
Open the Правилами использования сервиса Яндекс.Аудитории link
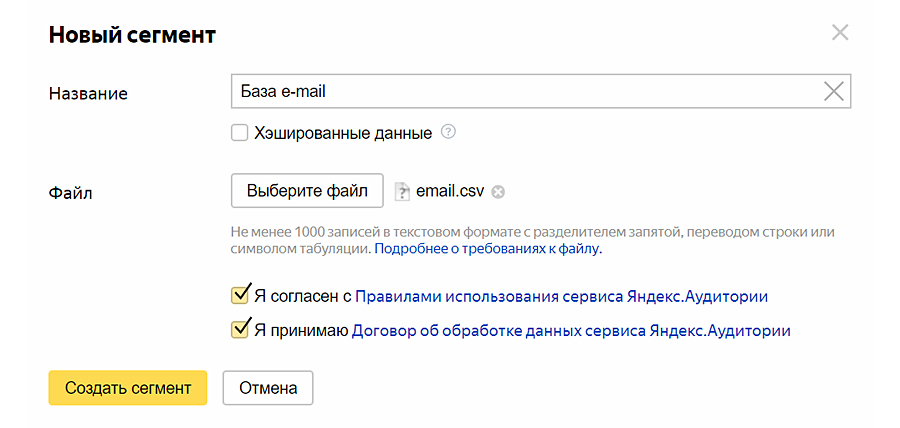[x=561, y=296]
